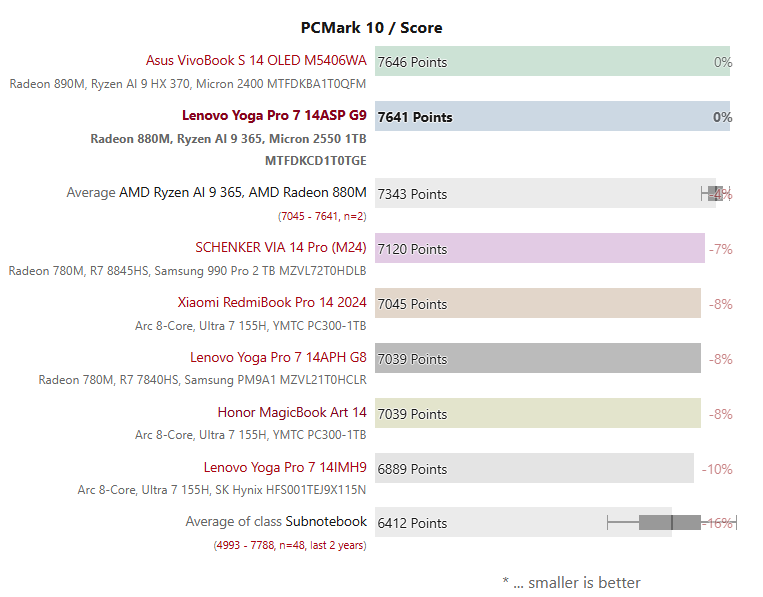763x597 pixels.
Task: Click the -10% value for 14IMH9
Action: (x=717, y=469)
